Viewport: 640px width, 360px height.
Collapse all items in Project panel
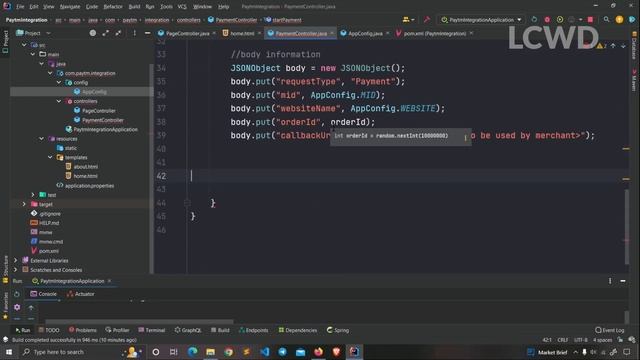(x=118, y=33)
